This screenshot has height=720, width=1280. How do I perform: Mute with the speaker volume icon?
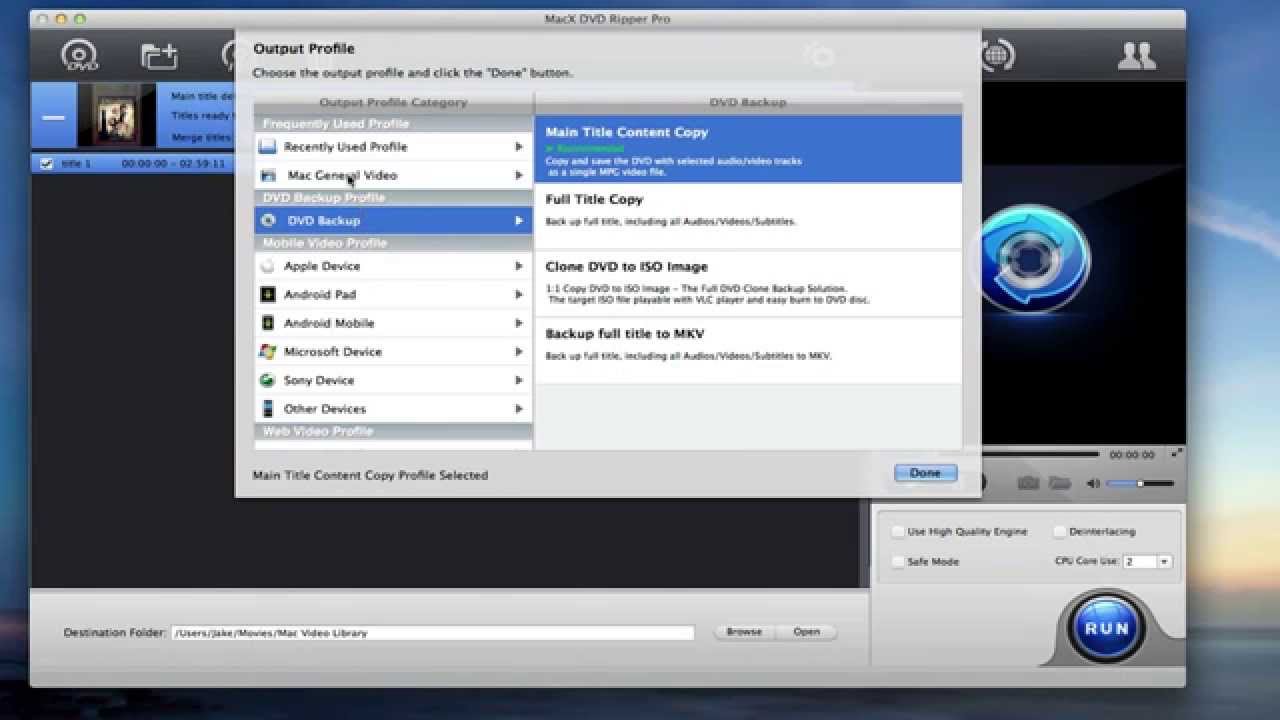[x=1093, y=483]
